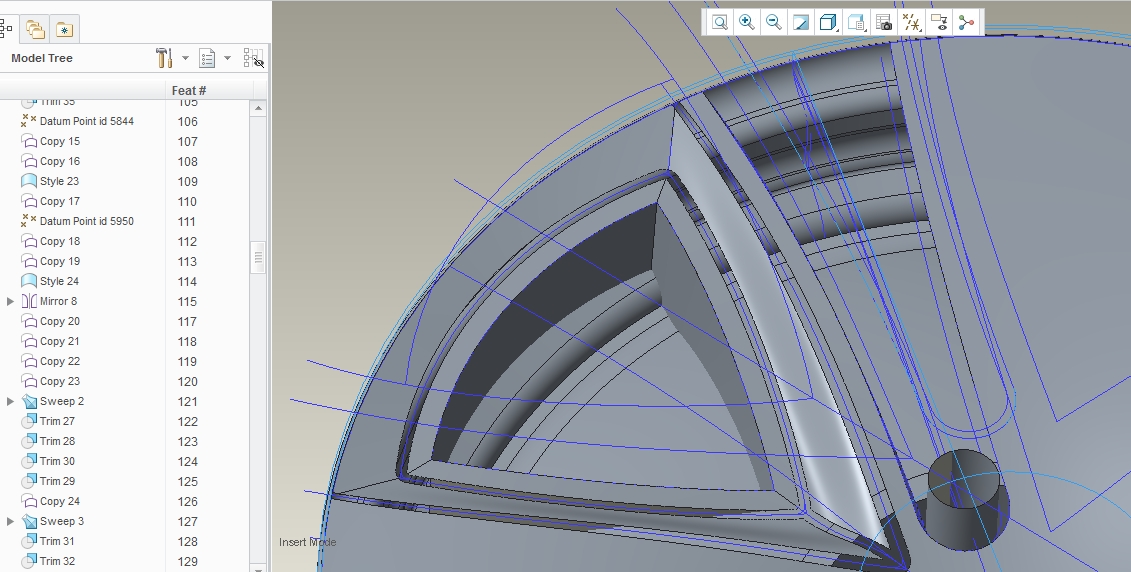1131x572 pixels.
Task: Toggle the model tree columns visibility icon
Action: point(254,58)
